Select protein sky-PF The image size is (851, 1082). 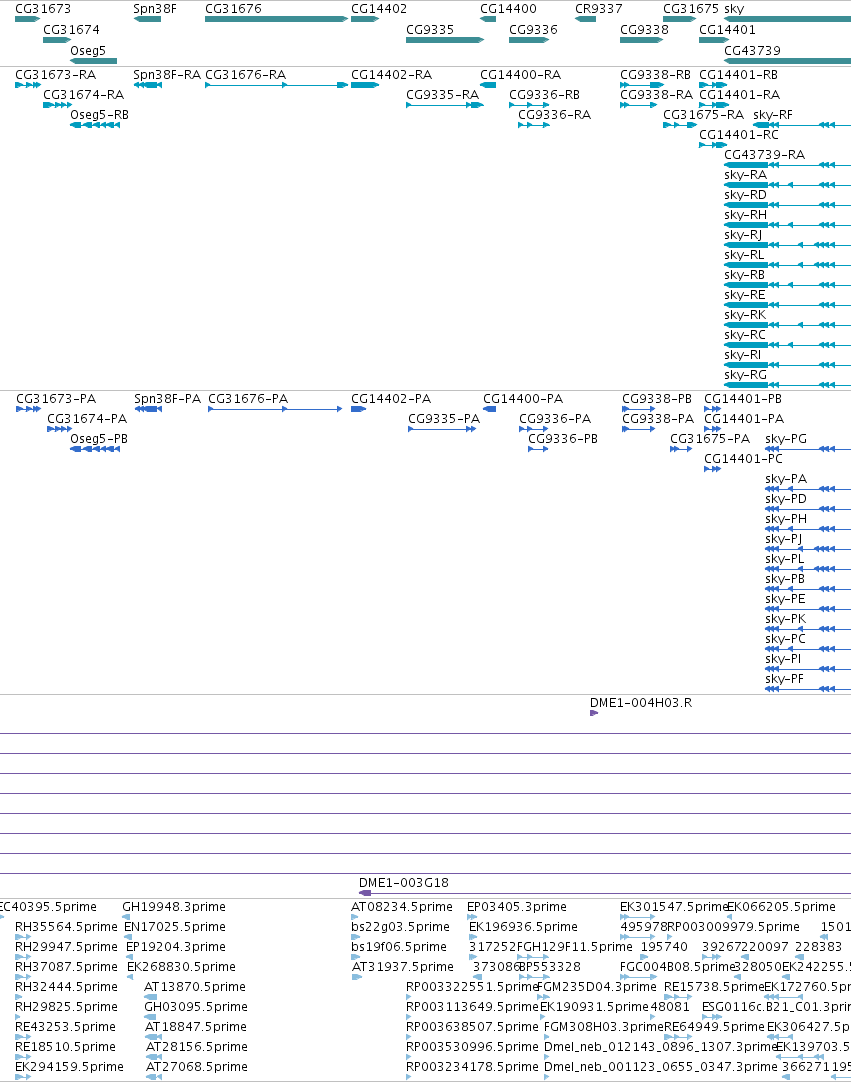[x=785, y=679]
